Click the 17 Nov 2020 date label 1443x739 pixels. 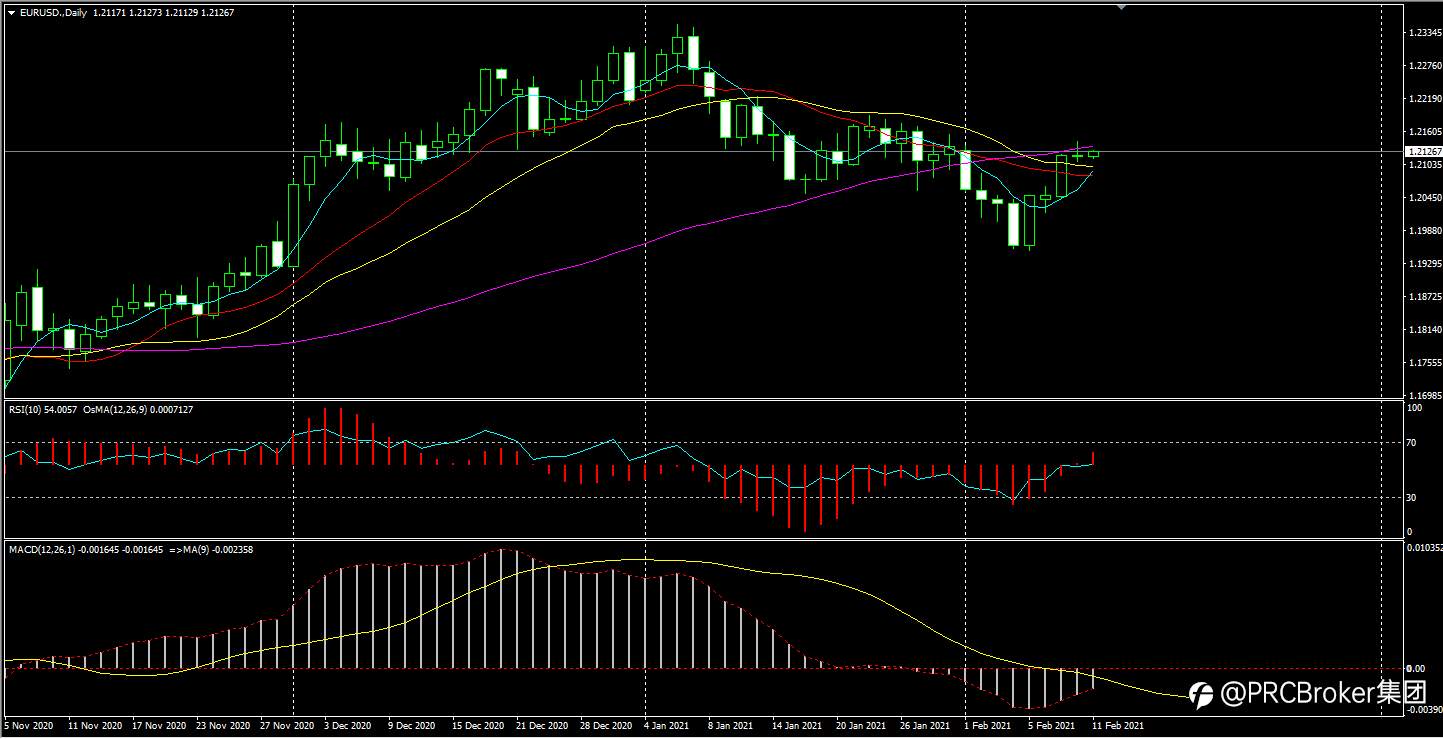pos(159,725)
